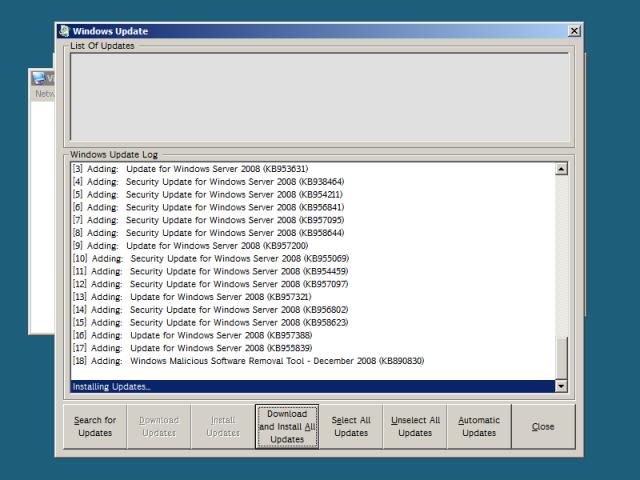Click the log scrollbar up arrow

(x=561, y=169)
